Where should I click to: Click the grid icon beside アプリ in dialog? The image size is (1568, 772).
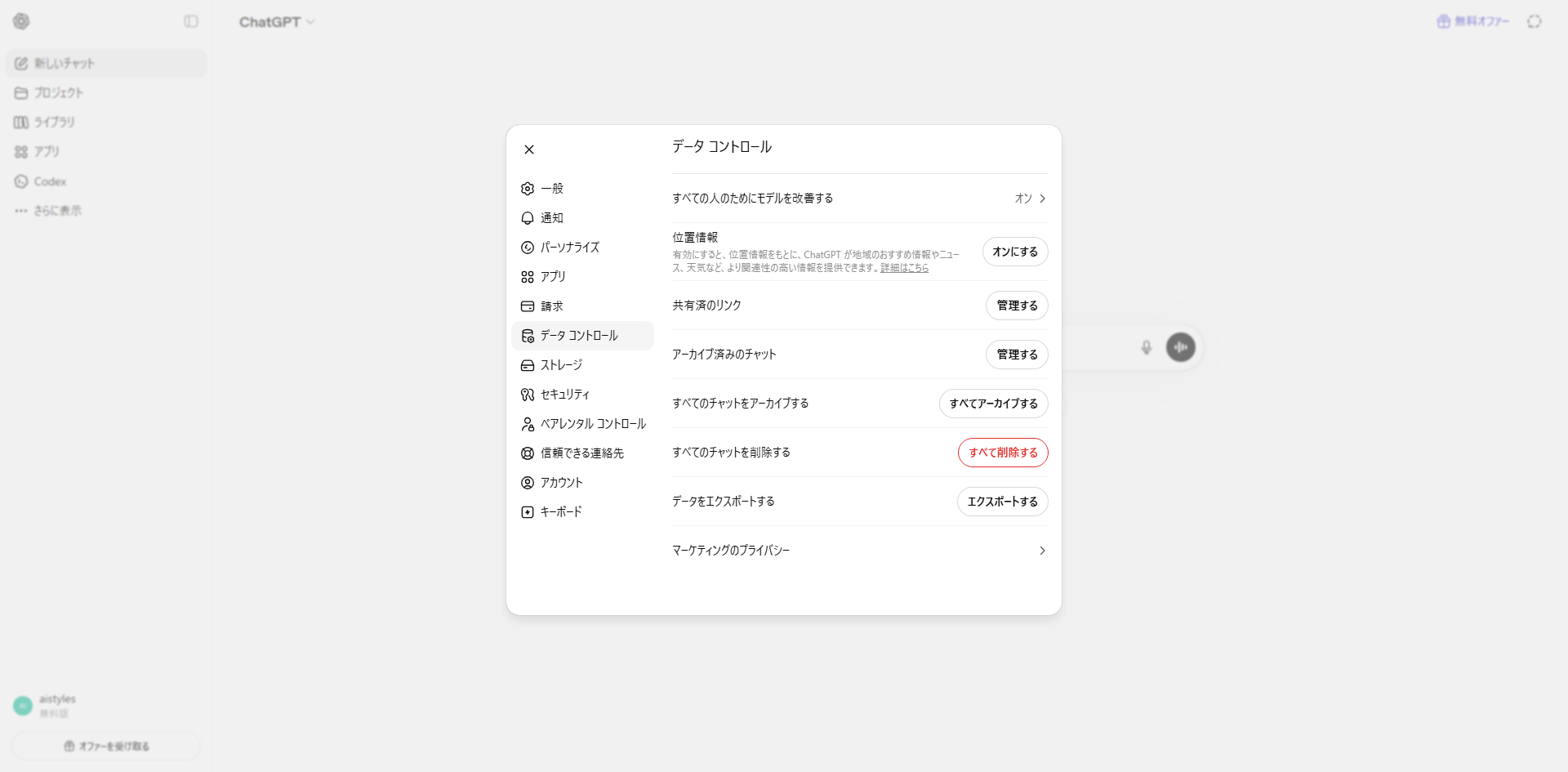528,277
